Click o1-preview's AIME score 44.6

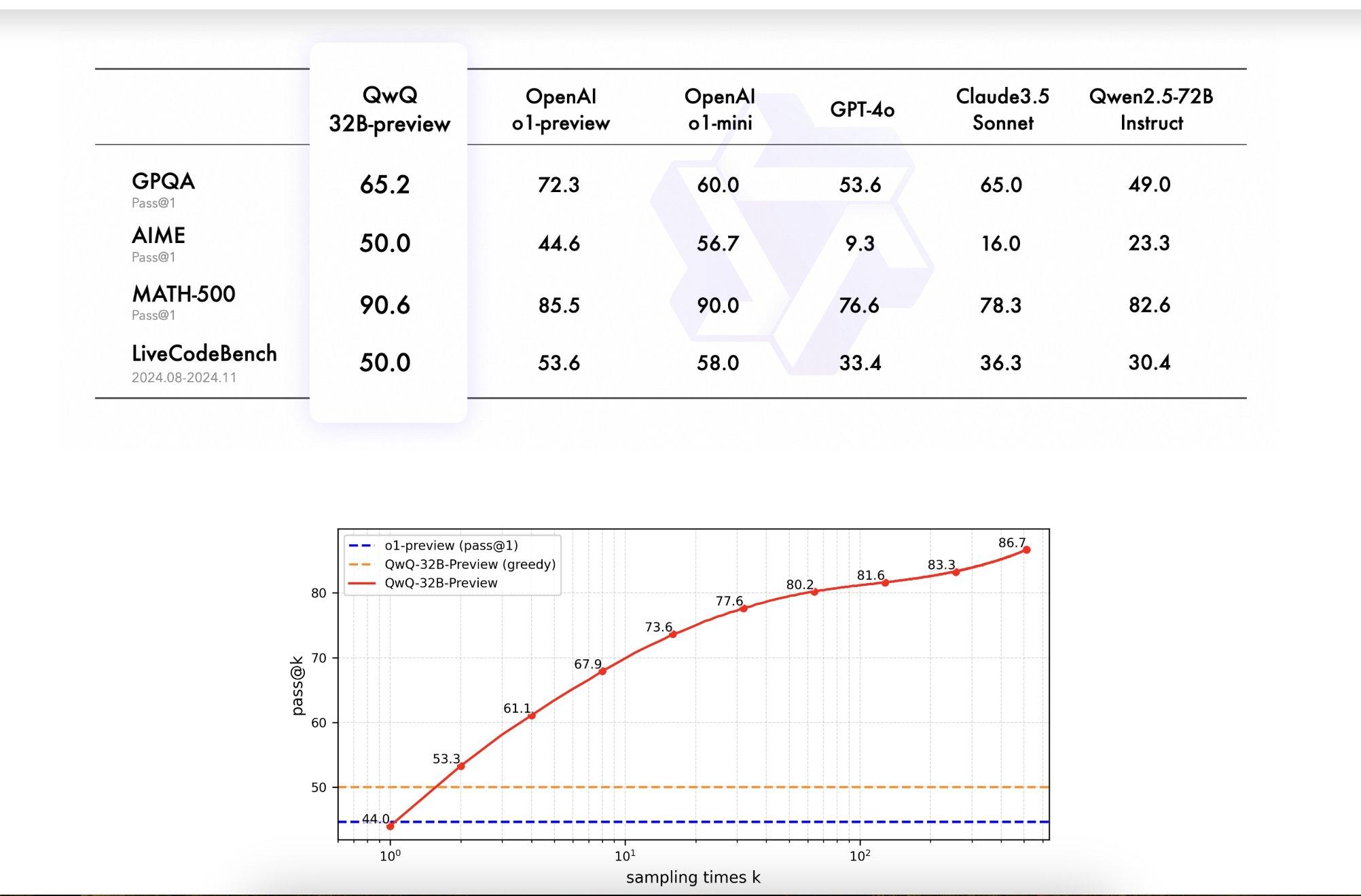(x=559, y=243)
